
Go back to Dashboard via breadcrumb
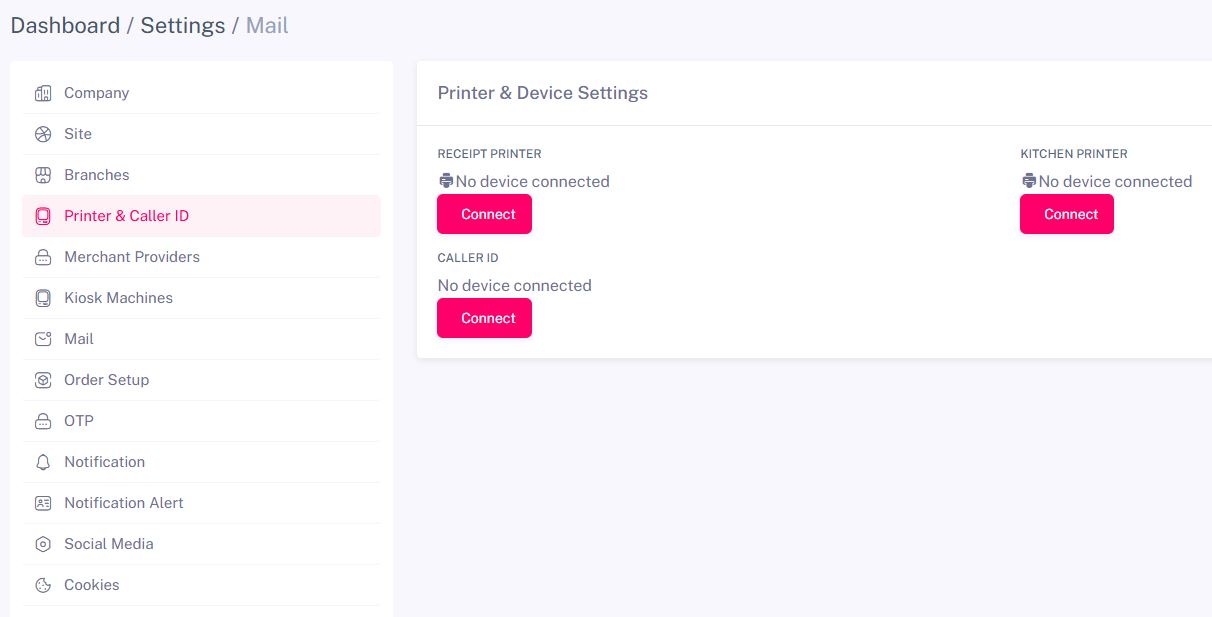coord(65,24)
